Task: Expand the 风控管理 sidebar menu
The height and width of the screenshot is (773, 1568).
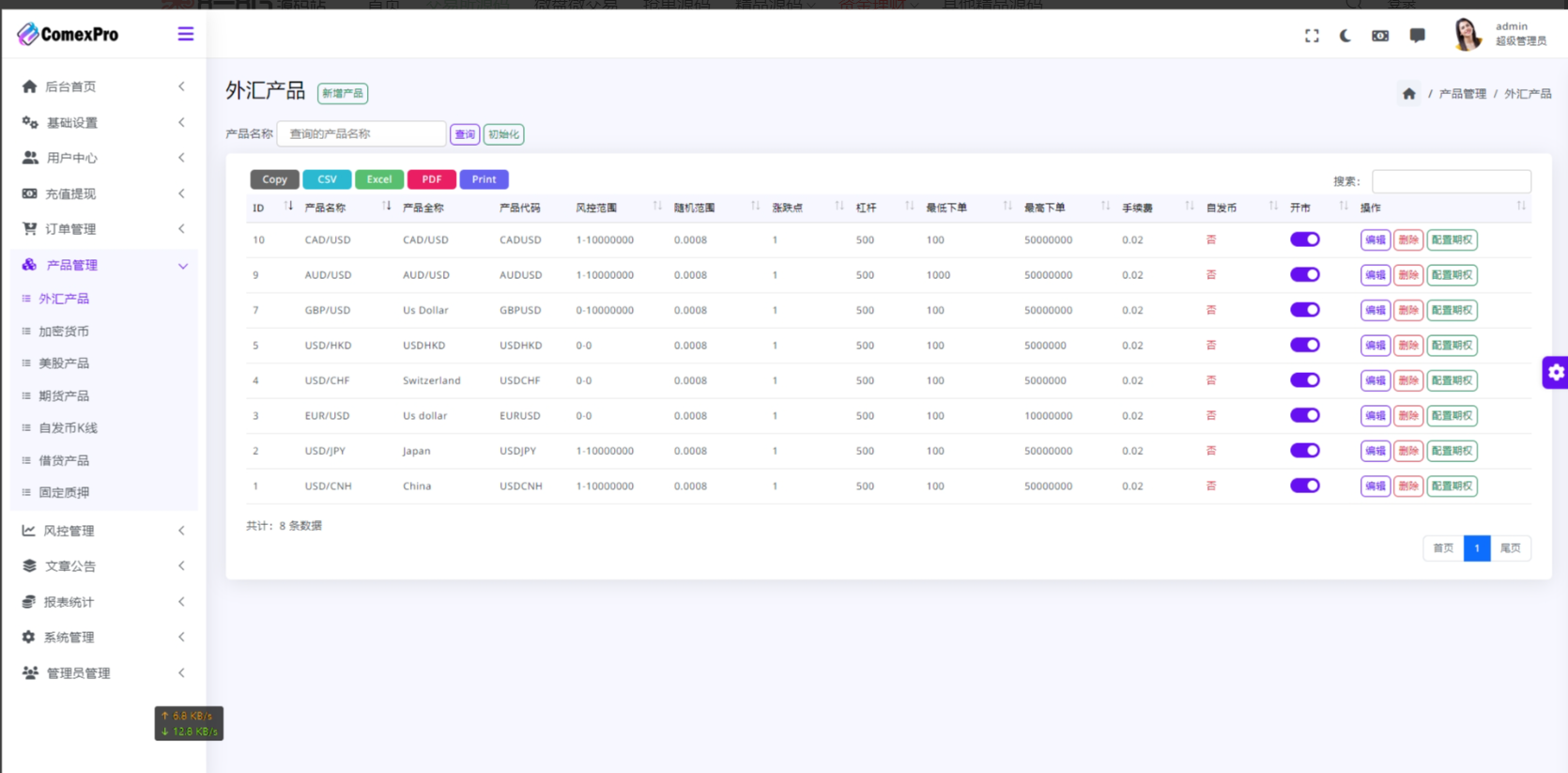Action: pos(103,531)
